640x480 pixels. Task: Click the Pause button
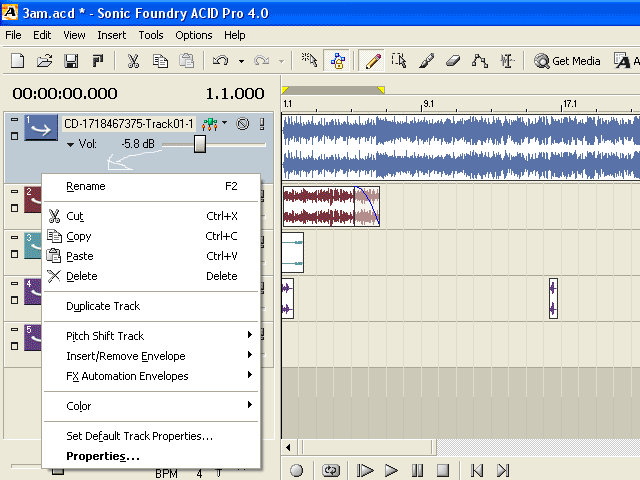tap(417, 470)
